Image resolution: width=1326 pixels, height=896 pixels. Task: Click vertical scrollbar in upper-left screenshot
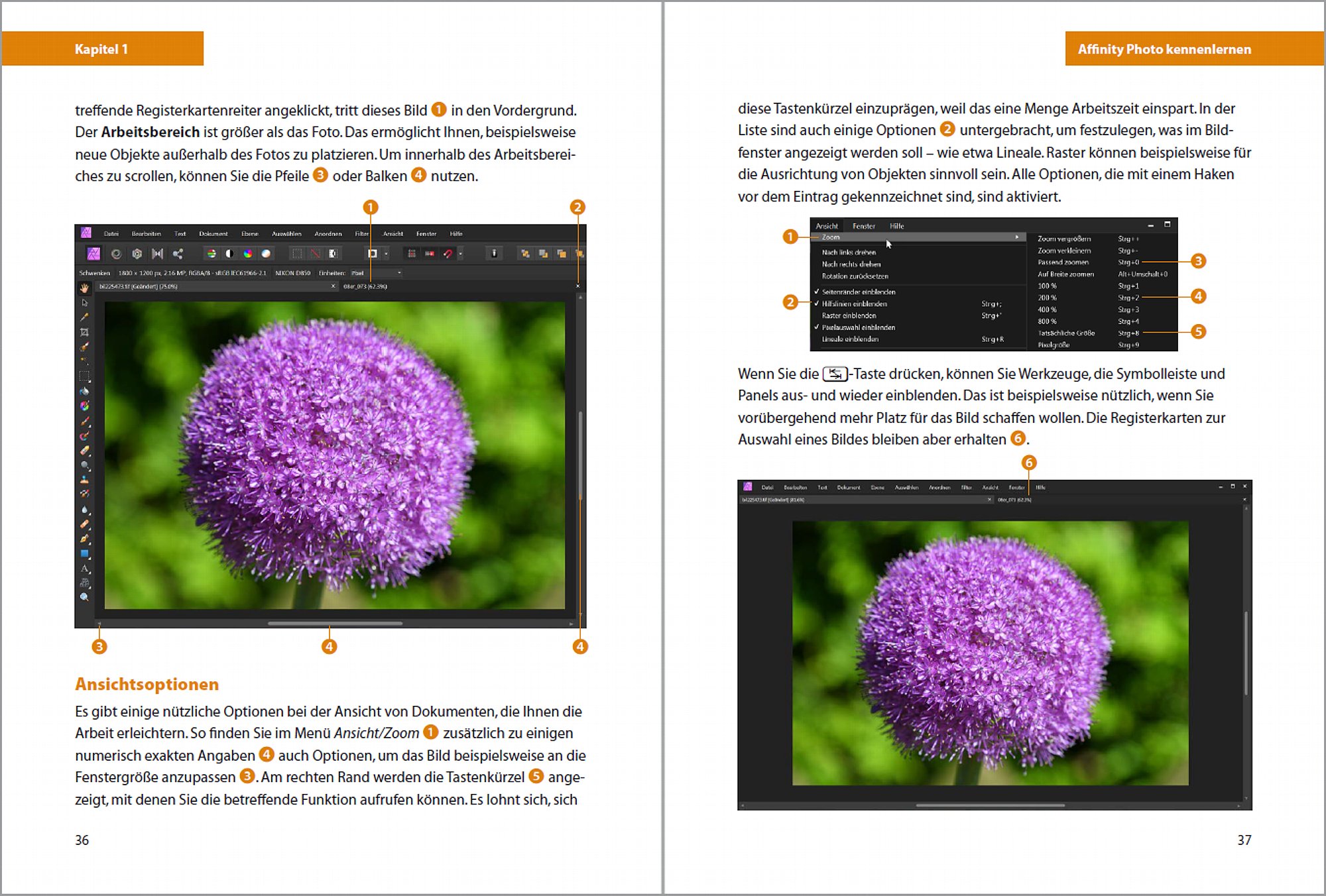[580, 455]
